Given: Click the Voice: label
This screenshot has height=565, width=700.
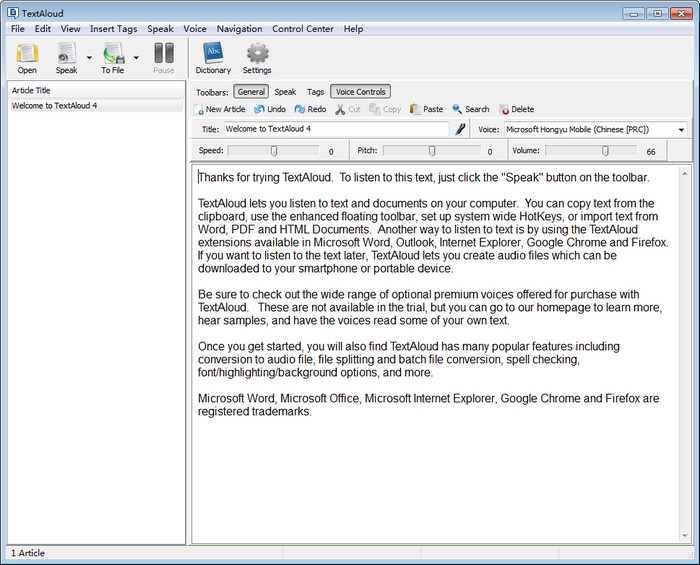Looking at the screenshot, I should click(488, 129).
